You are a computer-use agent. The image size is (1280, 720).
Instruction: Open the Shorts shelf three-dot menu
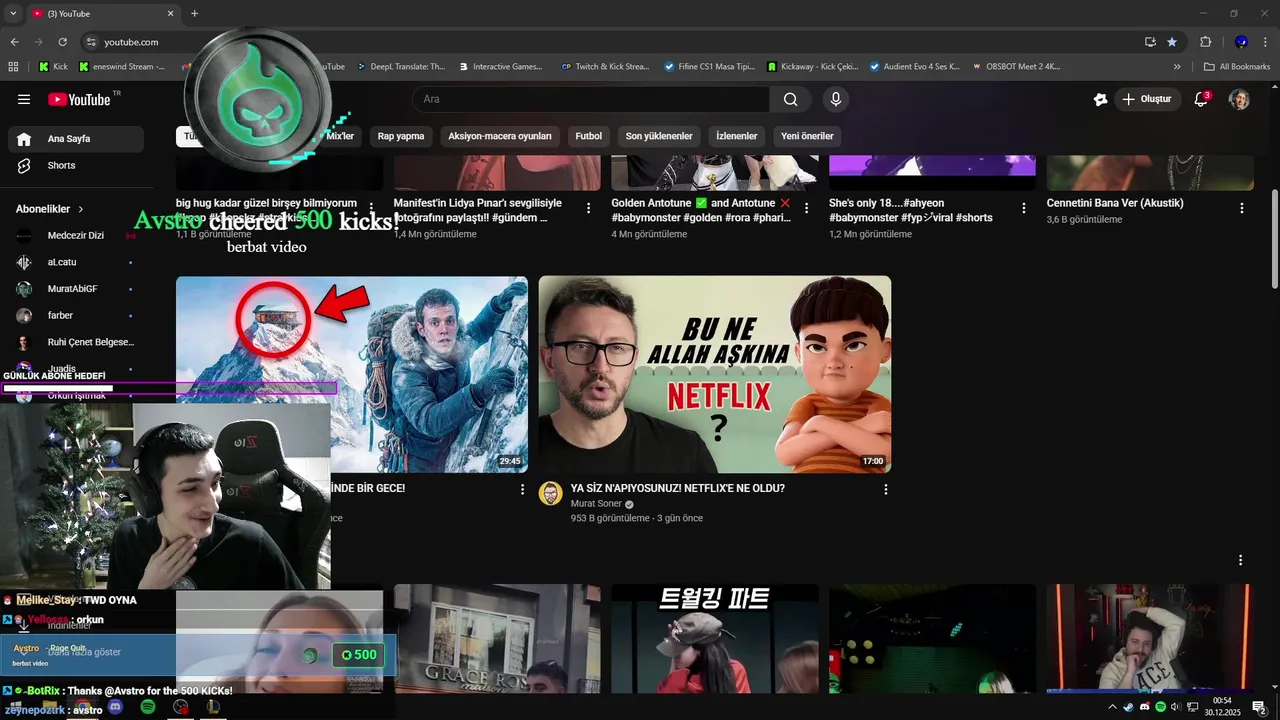[1241, 560]
